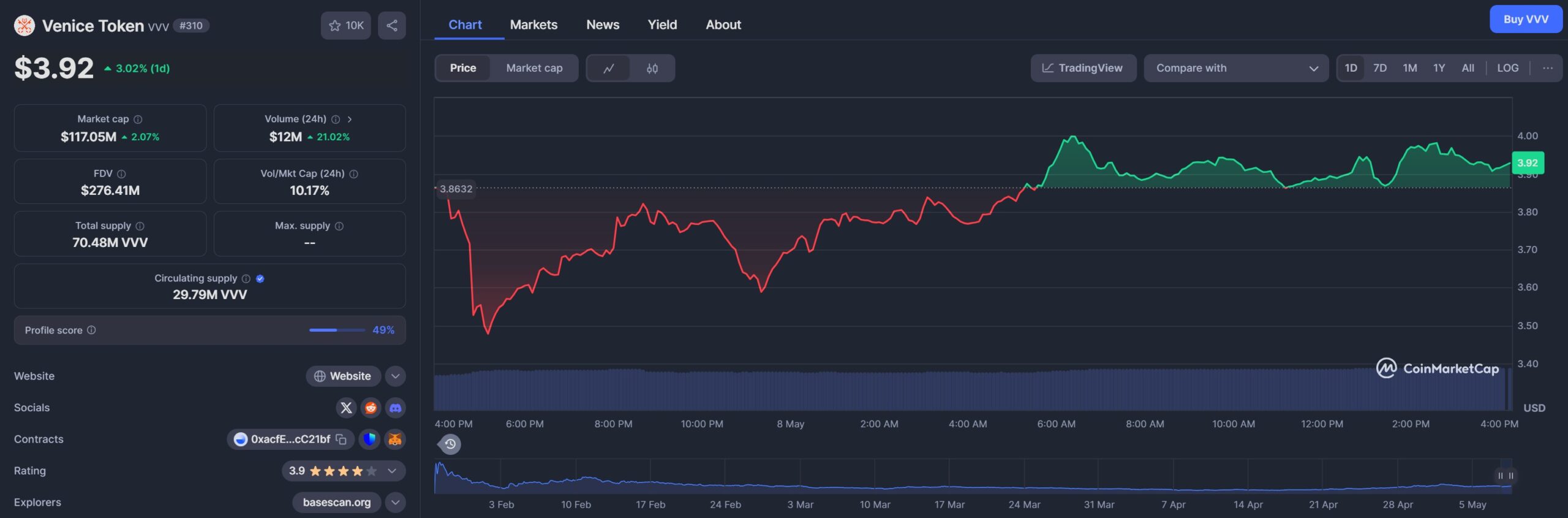Set chart range to All
This screenshot has width=1568, height=518.
click(1468, 68)
